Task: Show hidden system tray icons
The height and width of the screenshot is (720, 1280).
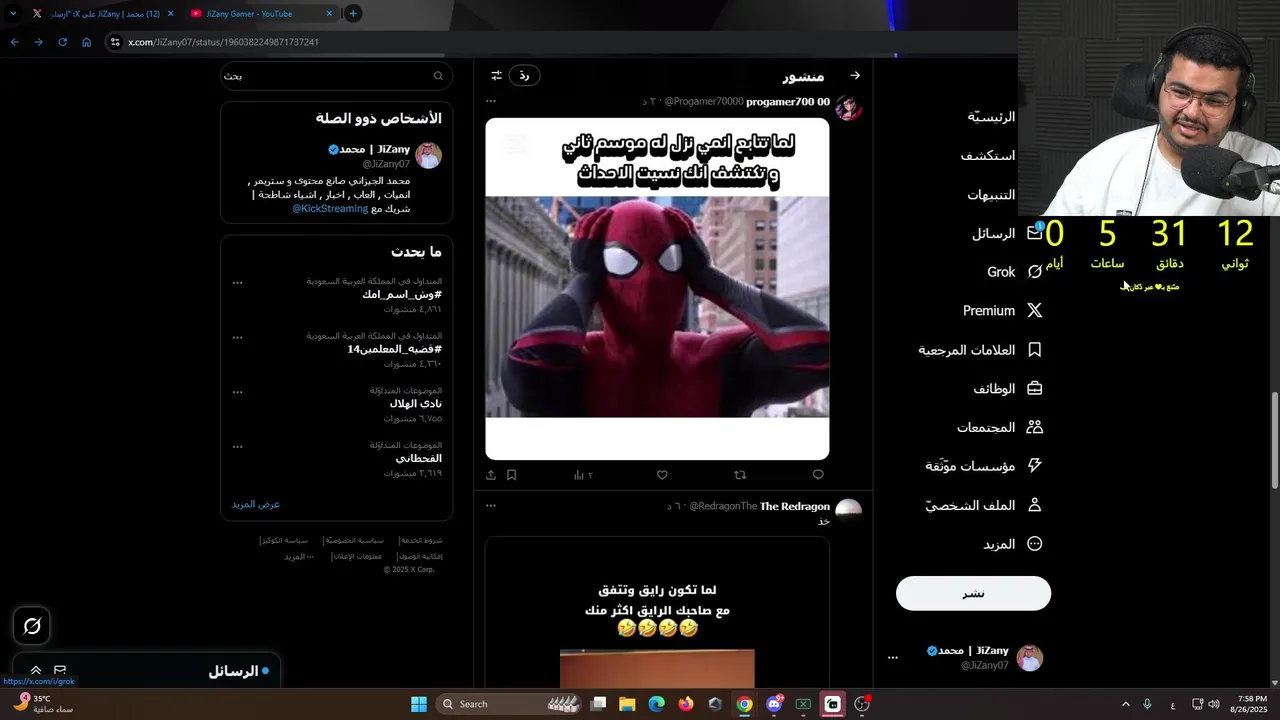Action: (x=1125, y=704)
